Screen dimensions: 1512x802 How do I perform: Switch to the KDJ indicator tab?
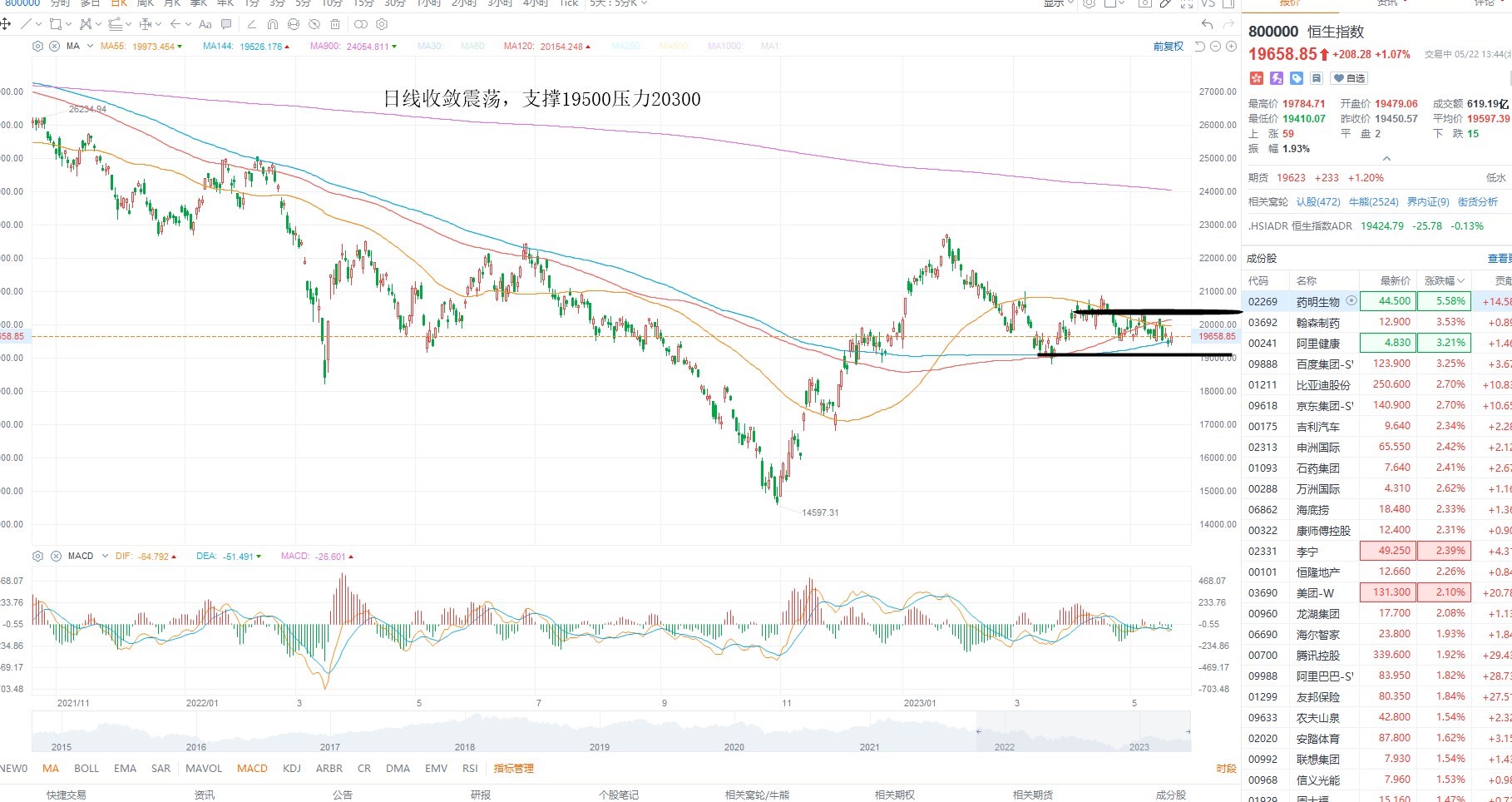(x=292, y=769)
